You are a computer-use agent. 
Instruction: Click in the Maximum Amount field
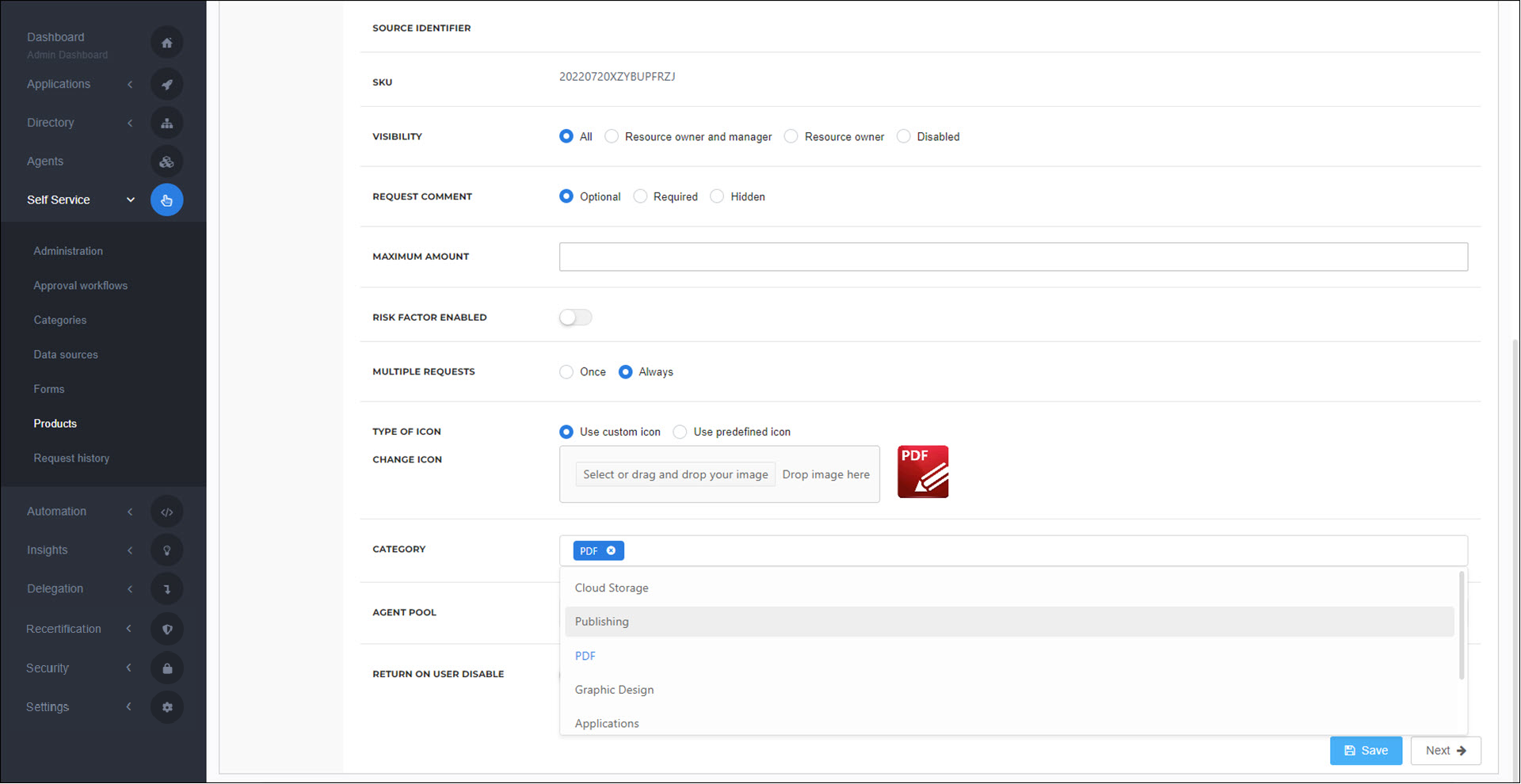pos(1012,257)
